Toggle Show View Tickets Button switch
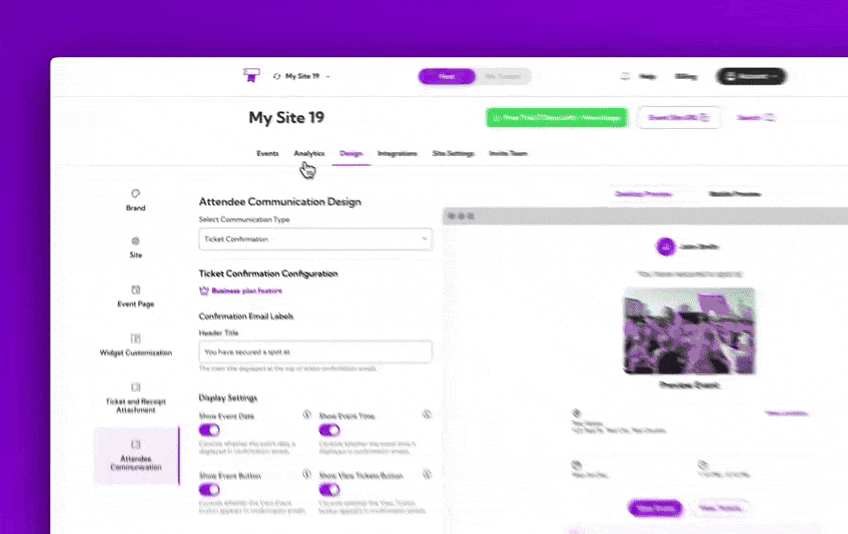The height and width of the screenshot is (534, 848). tap(329, 490)
